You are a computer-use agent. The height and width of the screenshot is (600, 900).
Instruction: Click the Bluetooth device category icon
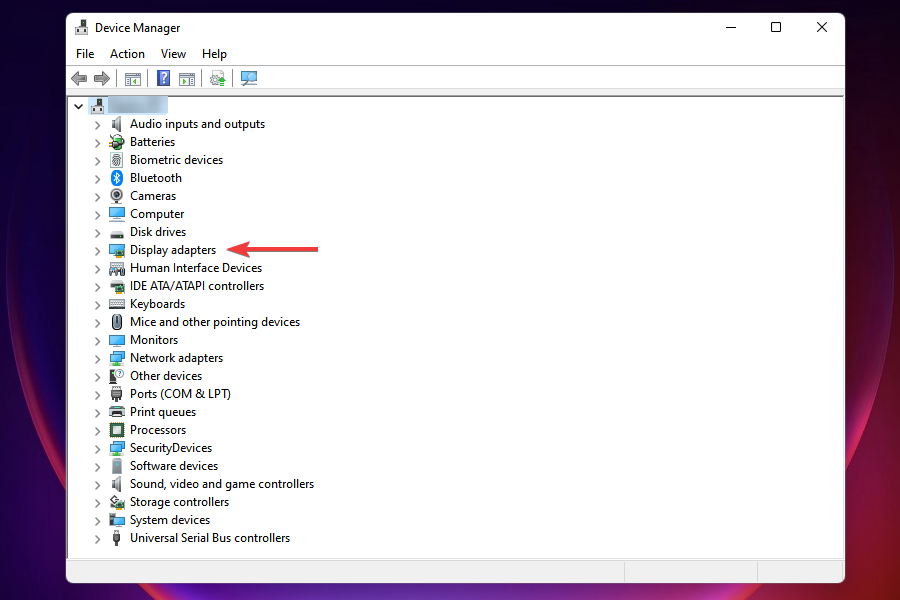pos(117,177)
